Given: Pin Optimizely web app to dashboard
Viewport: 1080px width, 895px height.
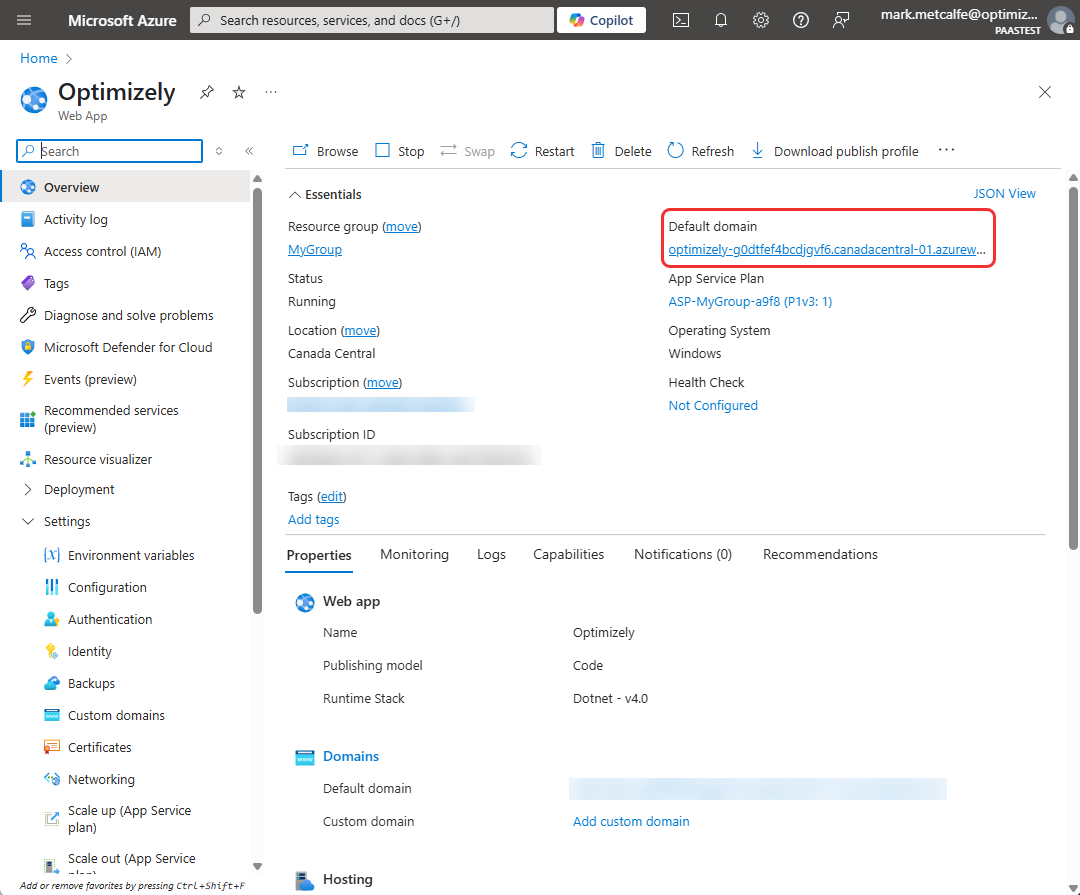Looking at the screenshot, I should (207, 92).
